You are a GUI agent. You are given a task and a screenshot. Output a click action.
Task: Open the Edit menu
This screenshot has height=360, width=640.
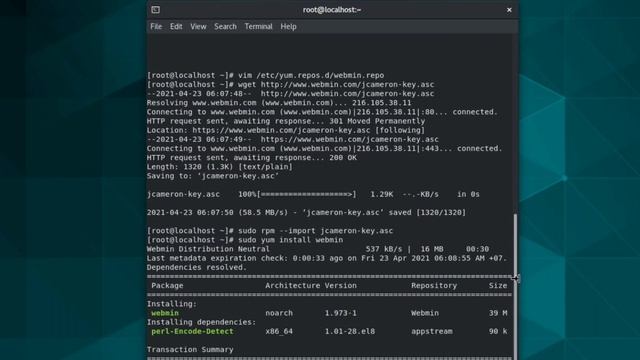click(176, 27)
